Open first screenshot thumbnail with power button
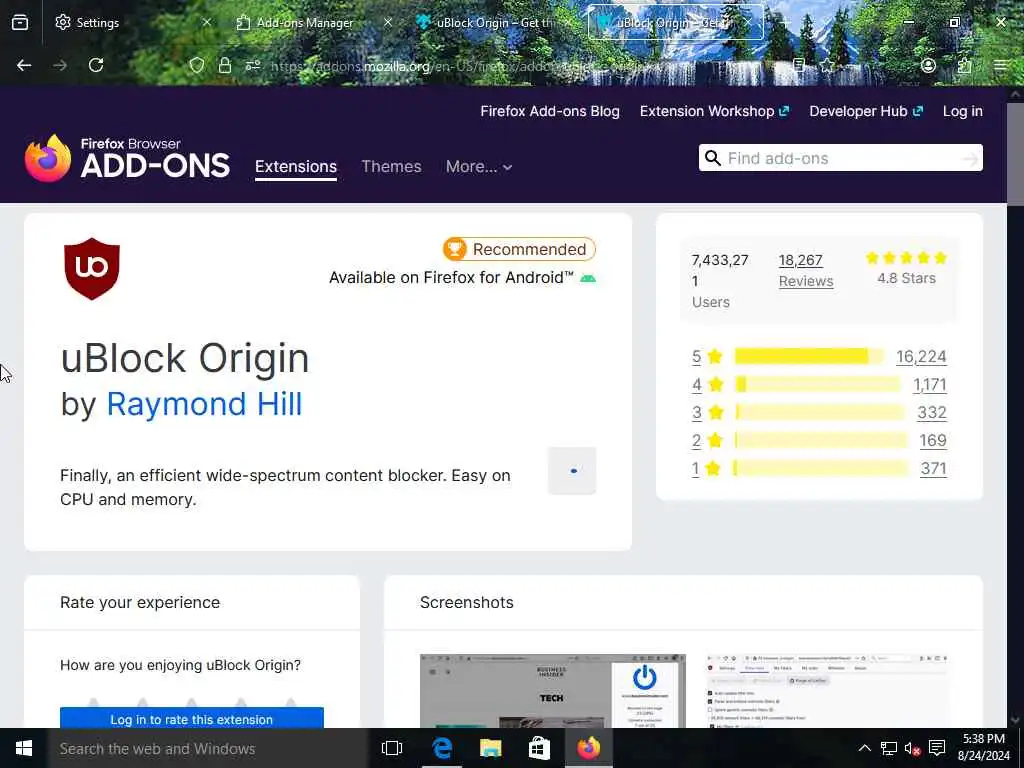Screen dimensions: 1024x768 click(552, 691)
